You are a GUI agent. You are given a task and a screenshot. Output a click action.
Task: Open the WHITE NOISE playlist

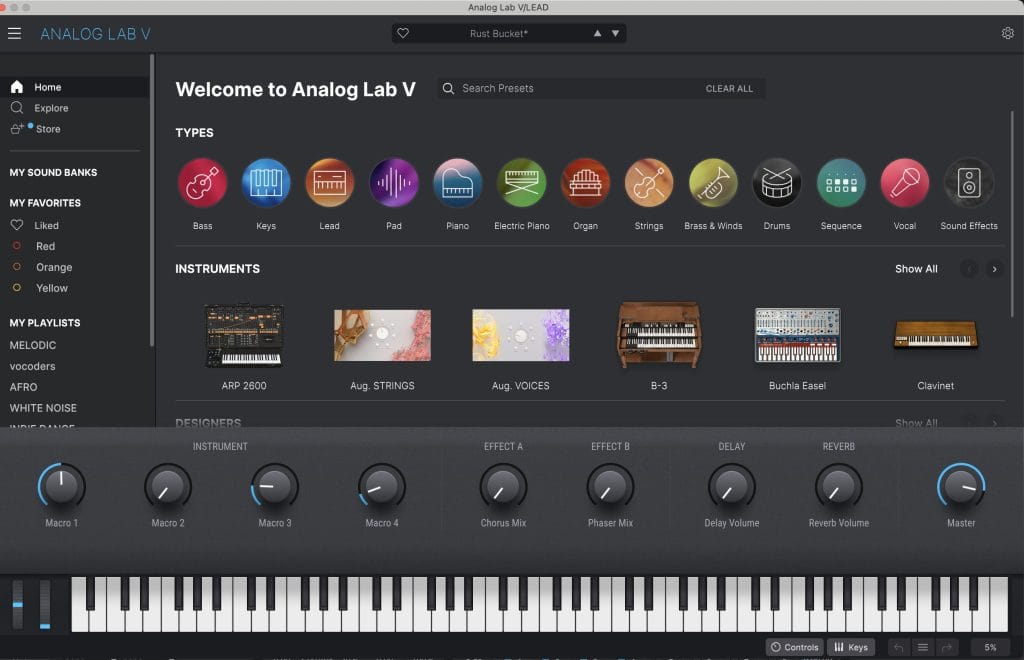[43, 408]
